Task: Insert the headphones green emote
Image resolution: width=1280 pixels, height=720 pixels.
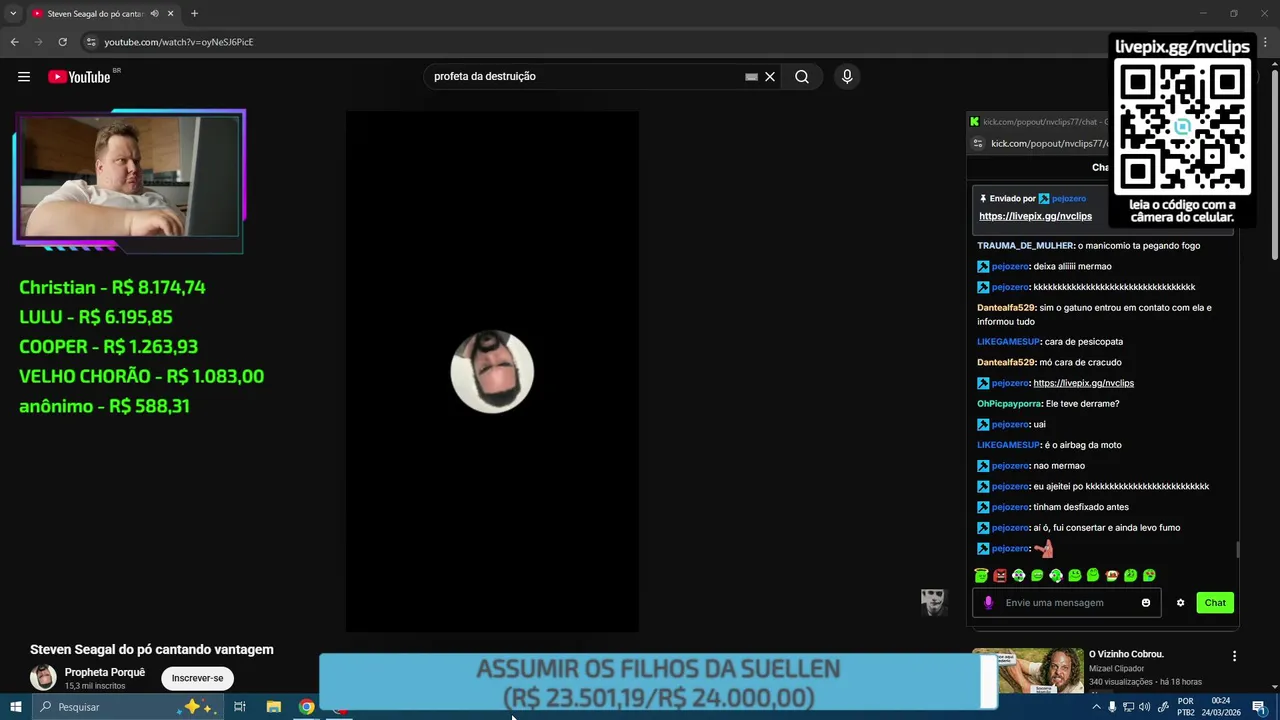Action: tap(1018, 575)
